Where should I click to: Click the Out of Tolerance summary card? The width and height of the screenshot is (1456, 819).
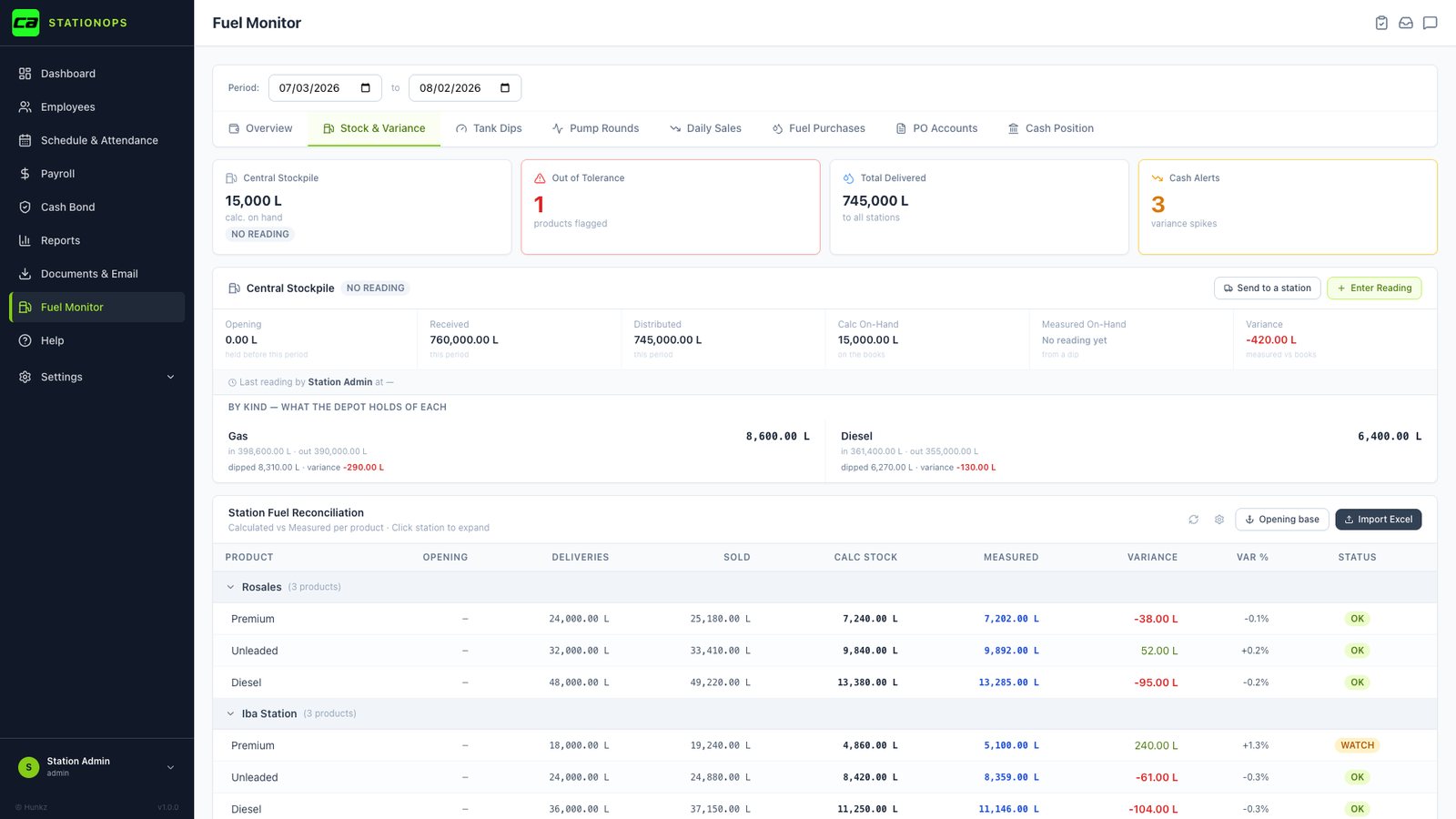[671, 207]
